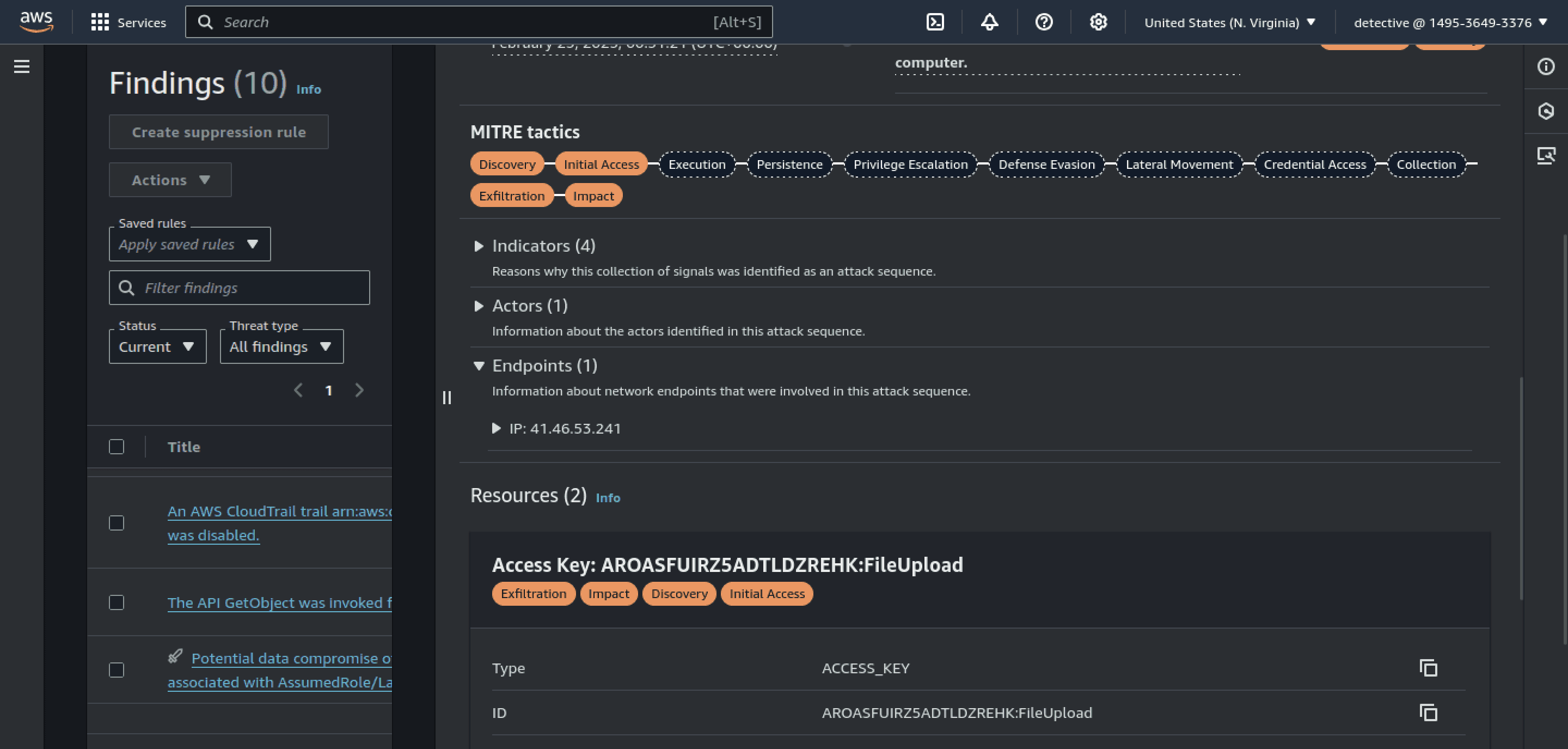Click the Discovery tag under Access Key resource

click(679, 594)
